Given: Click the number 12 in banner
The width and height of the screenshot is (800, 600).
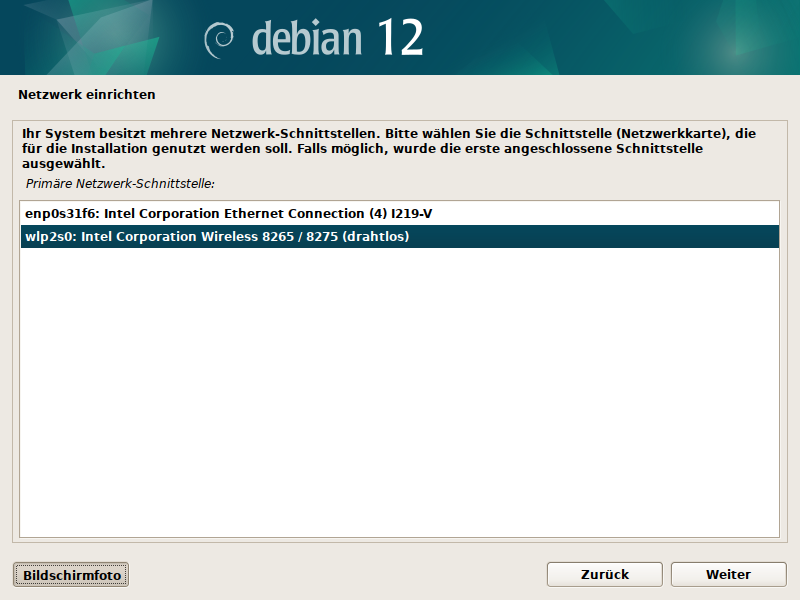Looking at the screenshot, I should (x=400, y=38).
